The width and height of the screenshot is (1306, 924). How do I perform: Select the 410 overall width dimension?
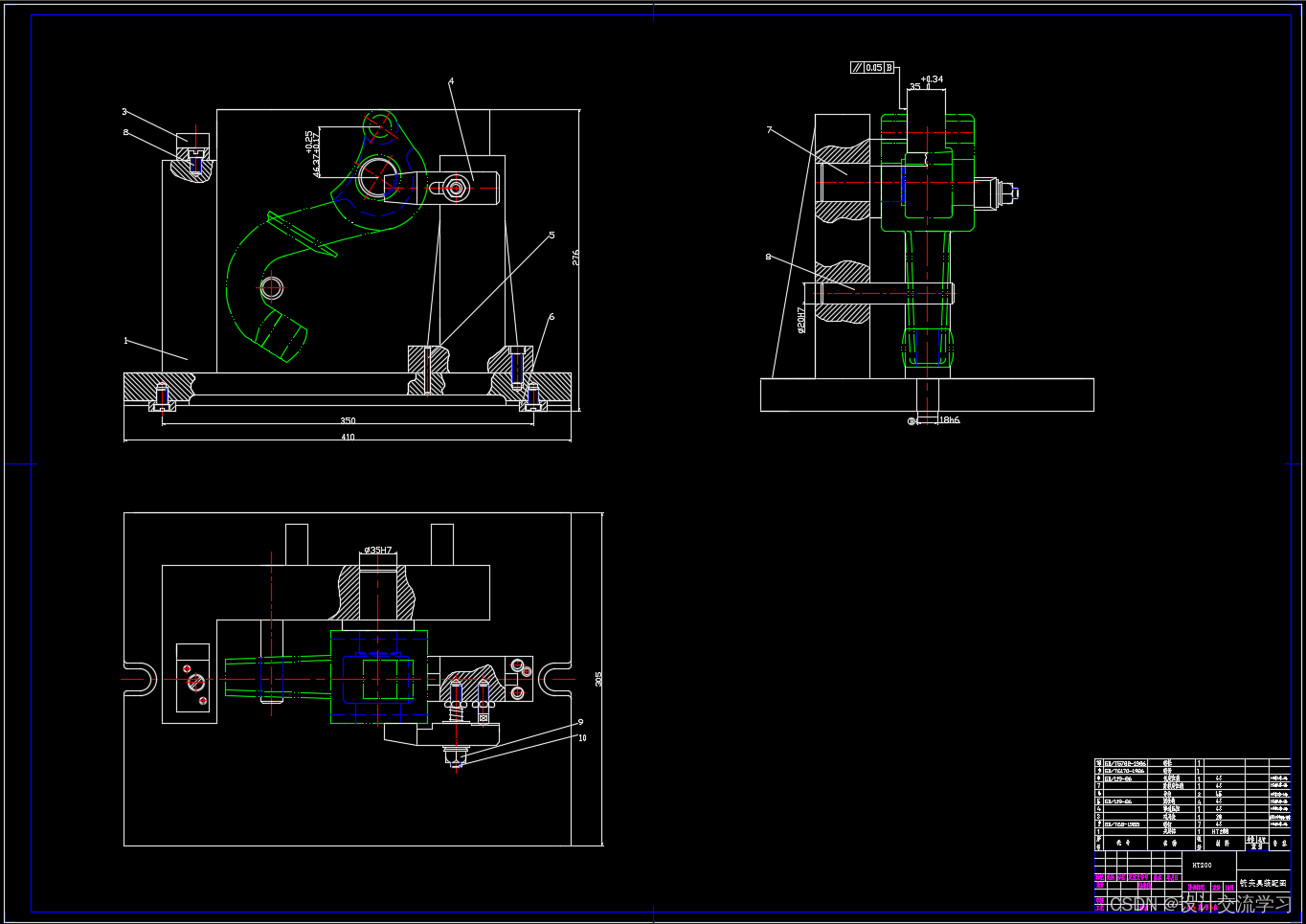tap(348, 437)
